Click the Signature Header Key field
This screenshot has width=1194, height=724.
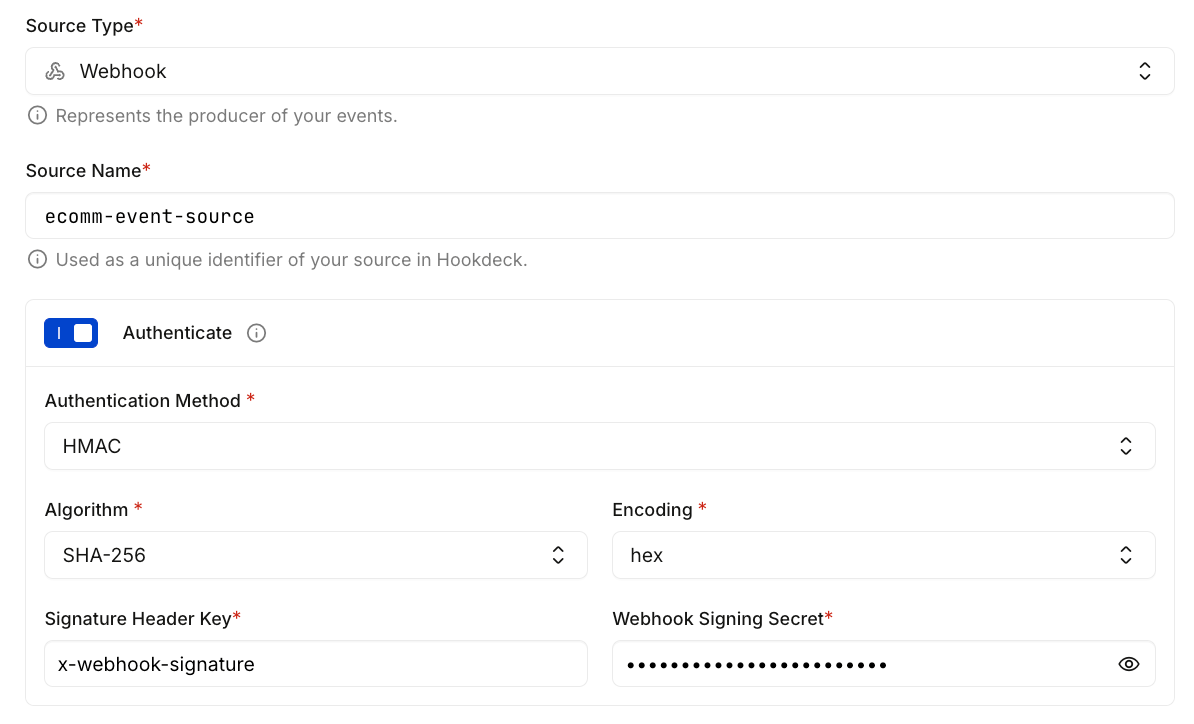click(316, 663)
